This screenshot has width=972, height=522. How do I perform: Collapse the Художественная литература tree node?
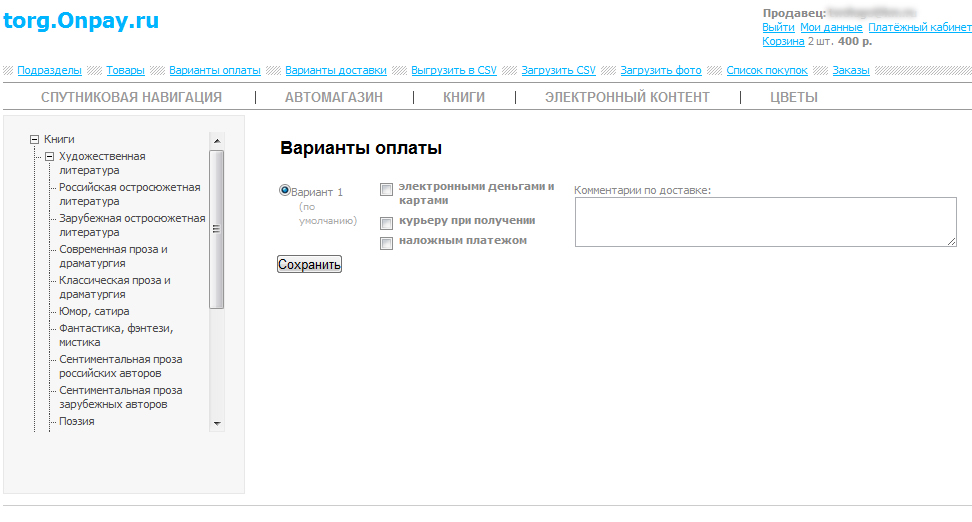pos(49,157)
